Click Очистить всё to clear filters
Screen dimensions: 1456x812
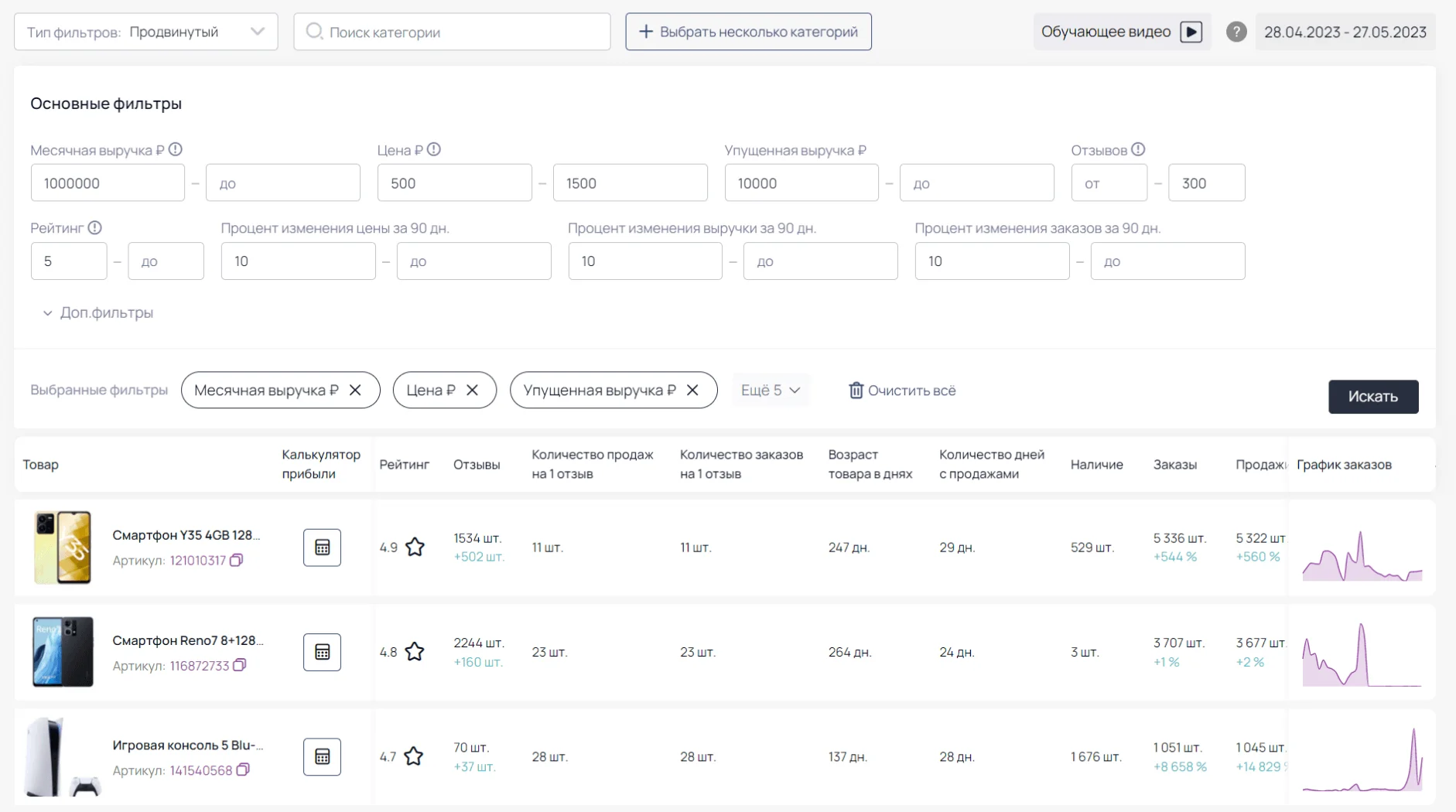(x=902, y=391)
